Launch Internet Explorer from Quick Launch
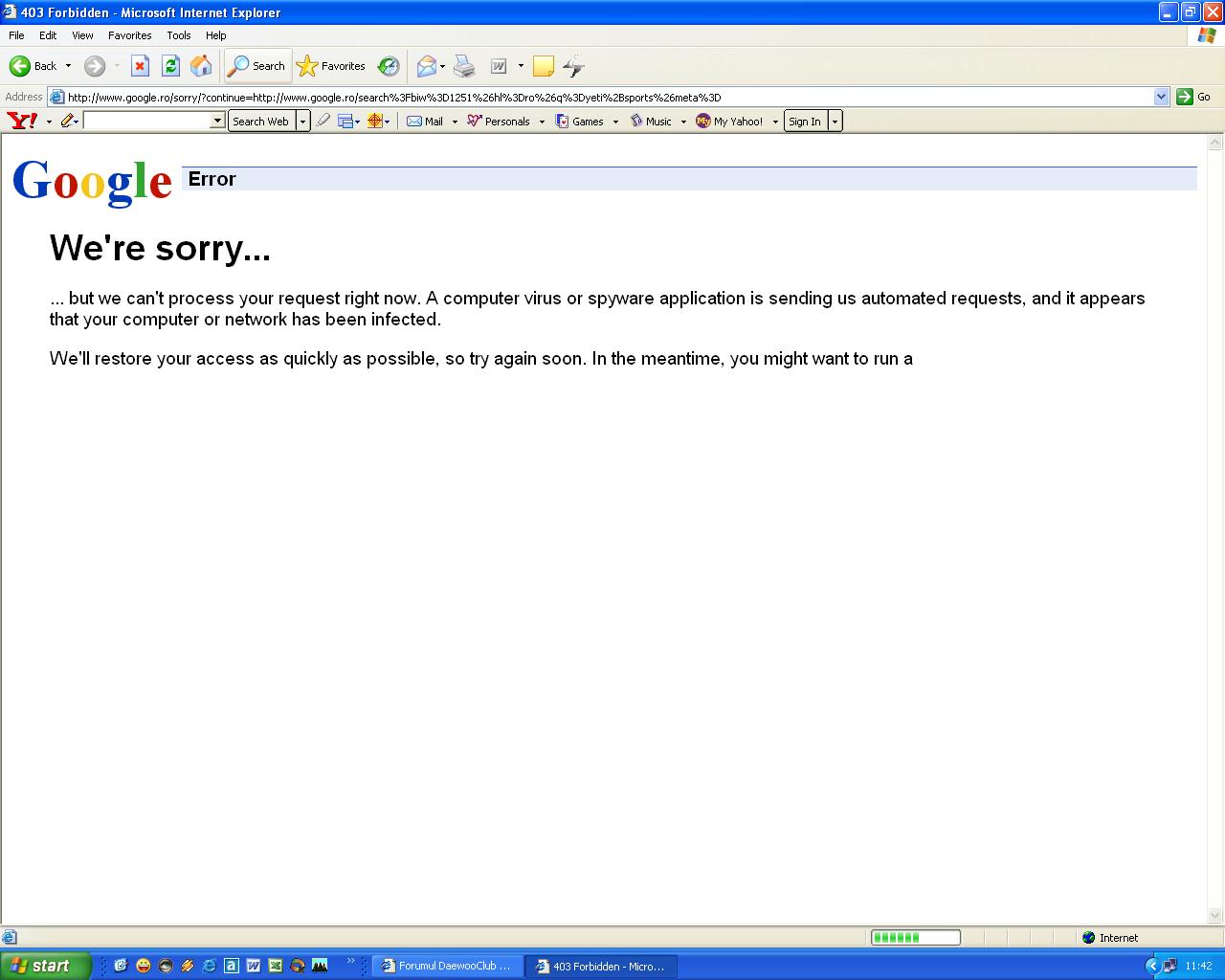 tap(209, 966)
